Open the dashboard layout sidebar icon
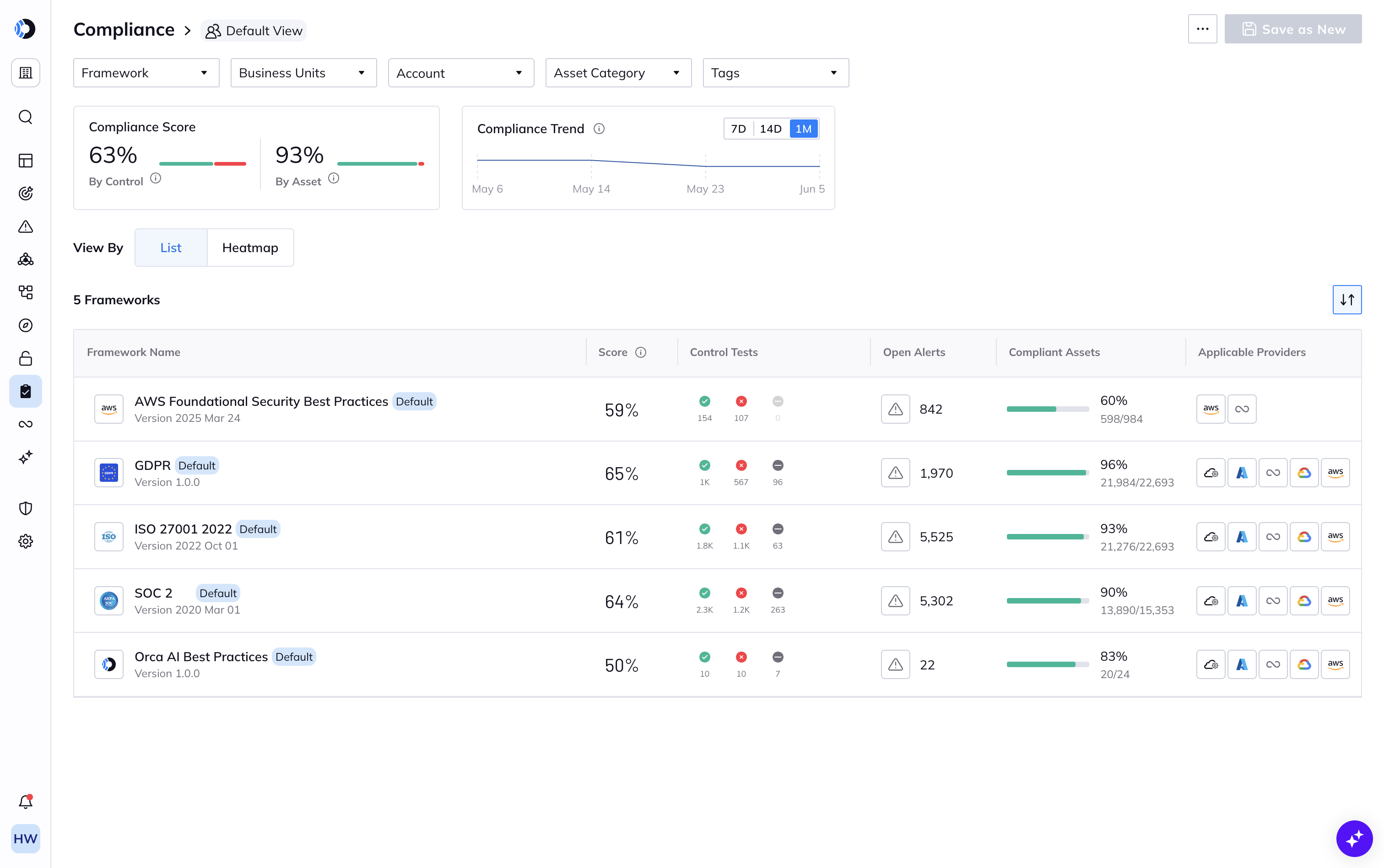 [x=25, y=161]
